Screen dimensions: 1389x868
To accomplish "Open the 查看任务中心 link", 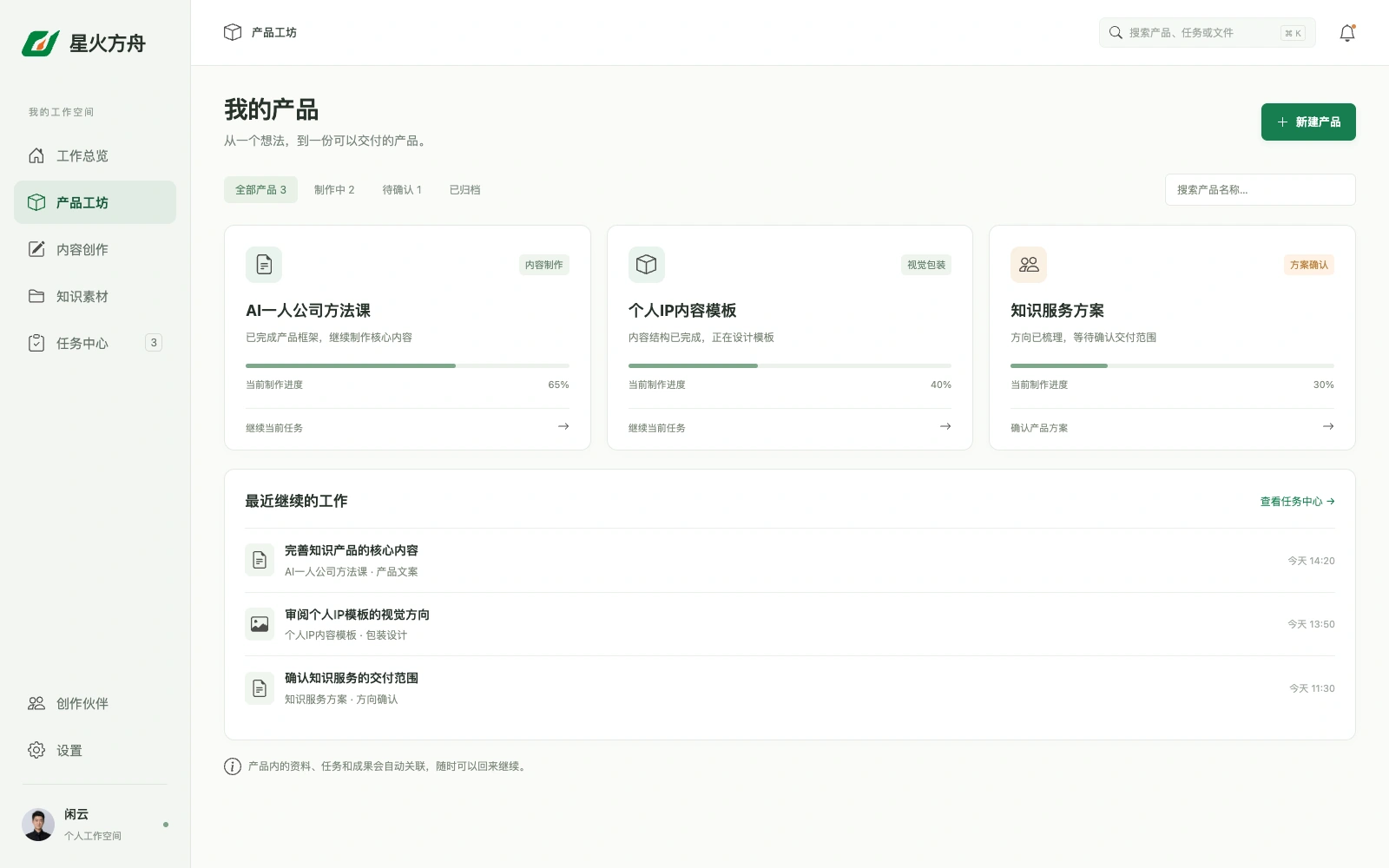I will tap(1297, 502).
